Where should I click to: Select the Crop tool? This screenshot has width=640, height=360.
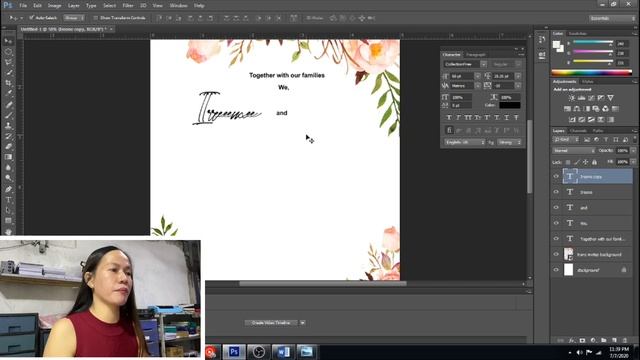tap(8, 83)
